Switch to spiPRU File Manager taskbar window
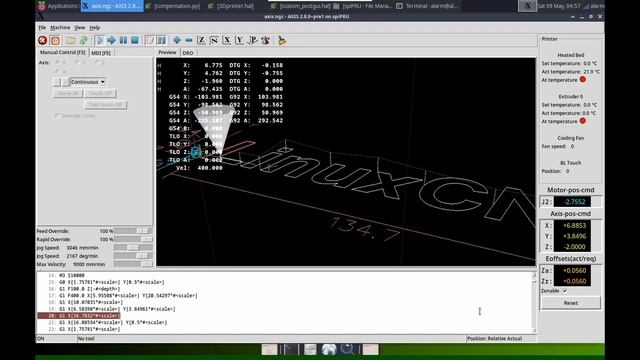Viewport: 640px width, 360px height. [363, 6]
